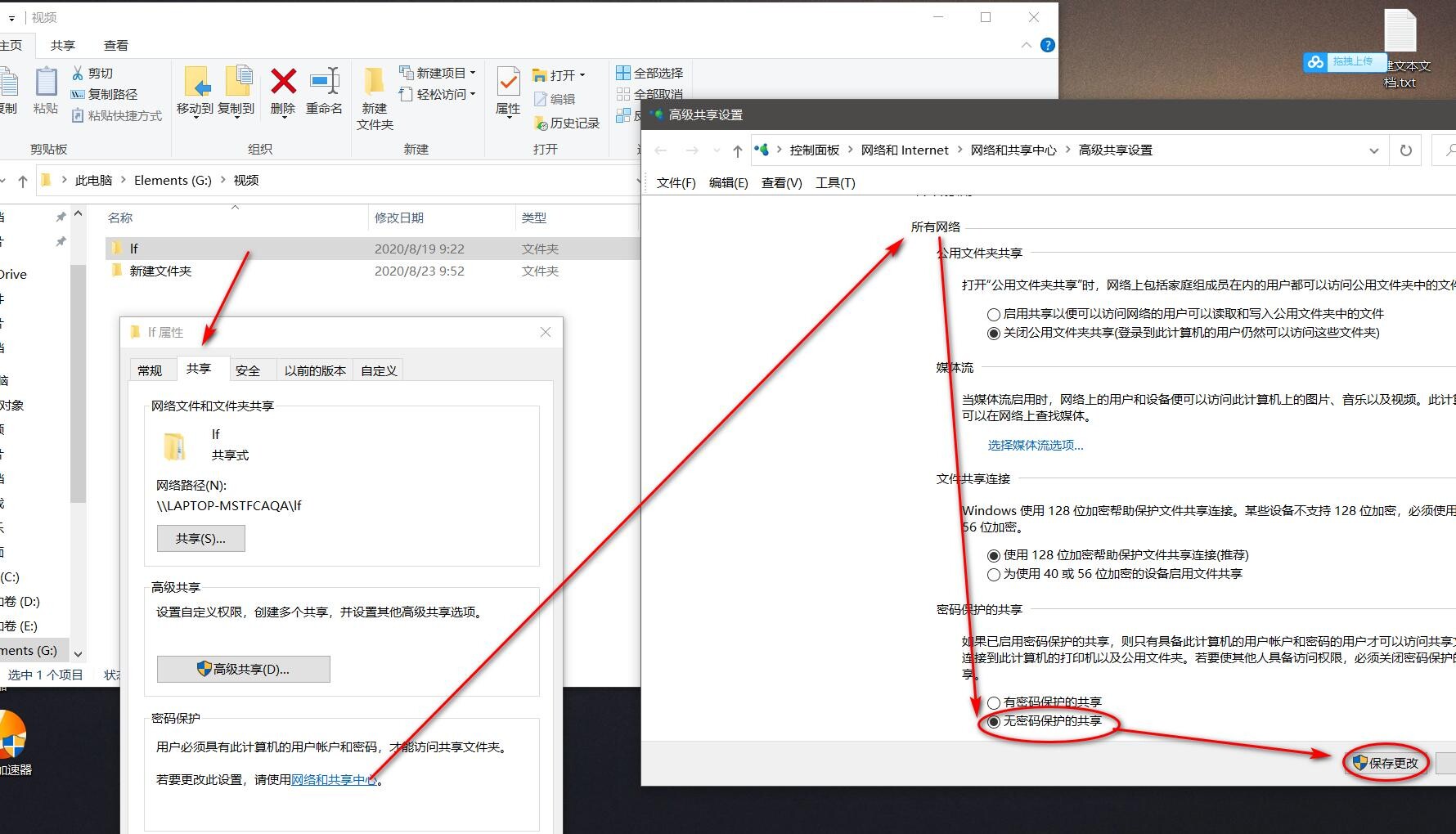Click the Copy to (复制到) icon
Image resolution: width=1456 pixels, height=834 pixels.
[x=236, y=83]
